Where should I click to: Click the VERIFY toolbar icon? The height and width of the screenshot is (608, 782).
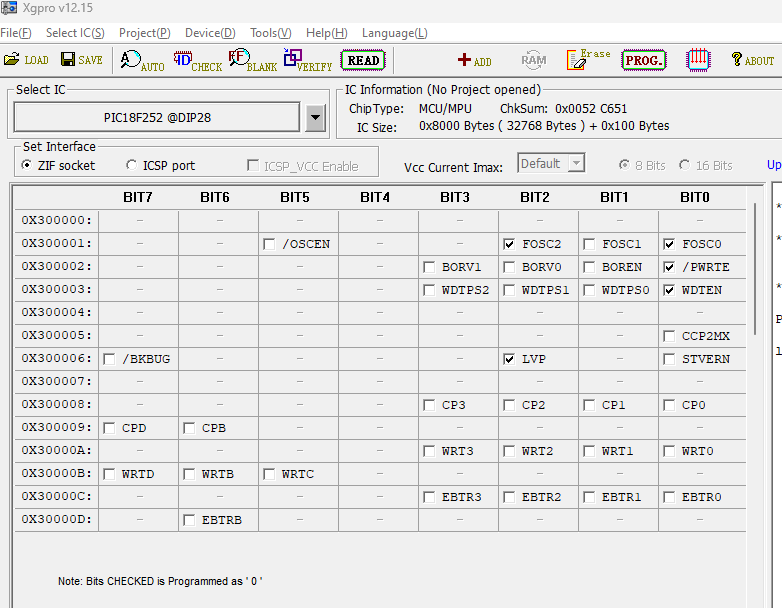click(307, 61)
